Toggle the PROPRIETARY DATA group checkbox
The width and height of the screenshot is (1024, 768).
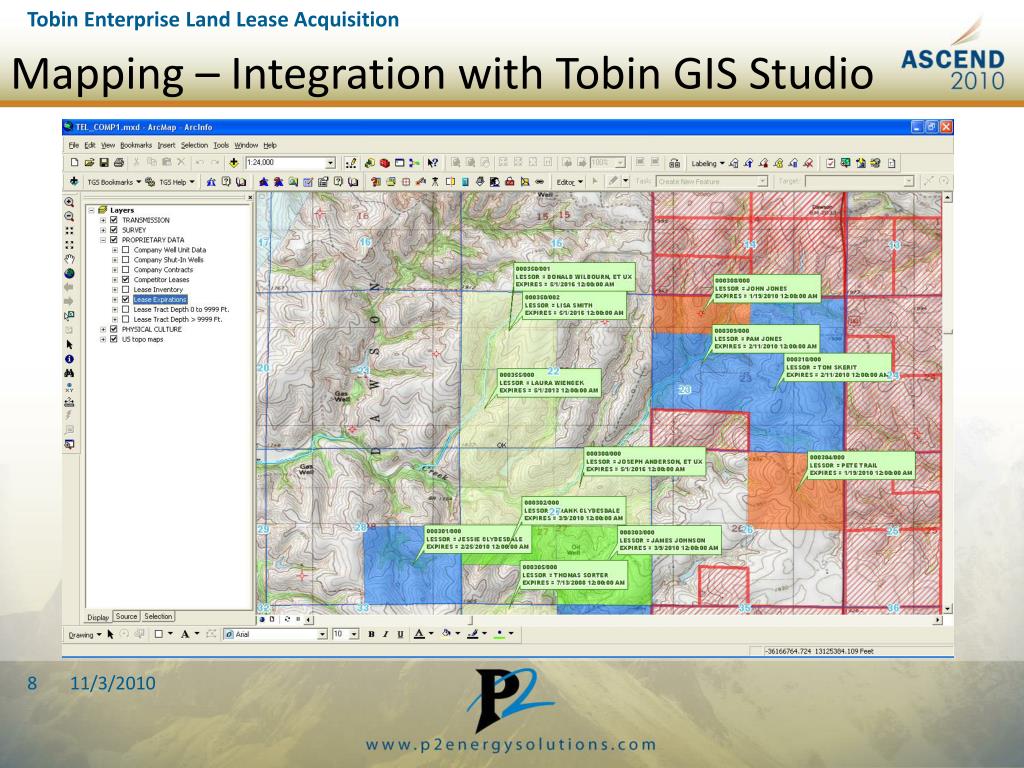pos(114,240)
